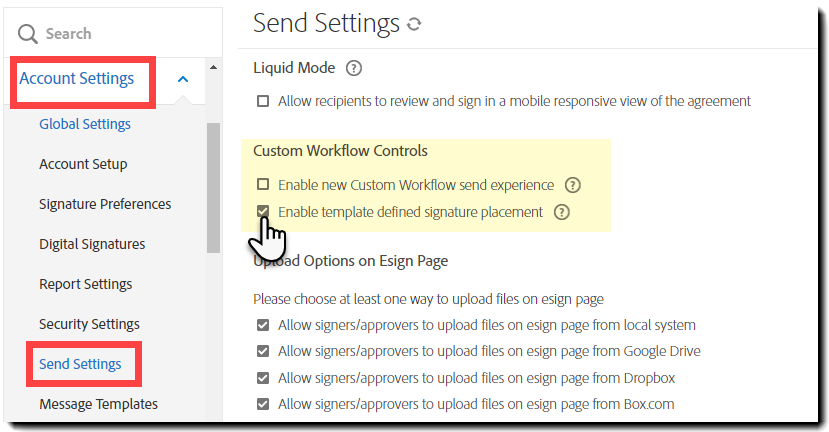
Task: Open Global Settings in the sidebar
Action: tap(85, 124)
